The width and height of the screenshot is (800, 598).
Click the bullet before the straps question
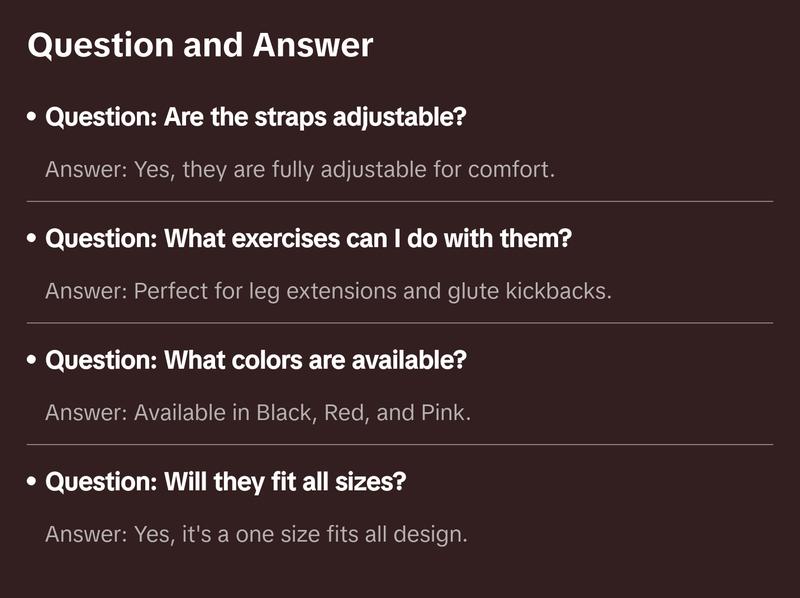(33, 118)
